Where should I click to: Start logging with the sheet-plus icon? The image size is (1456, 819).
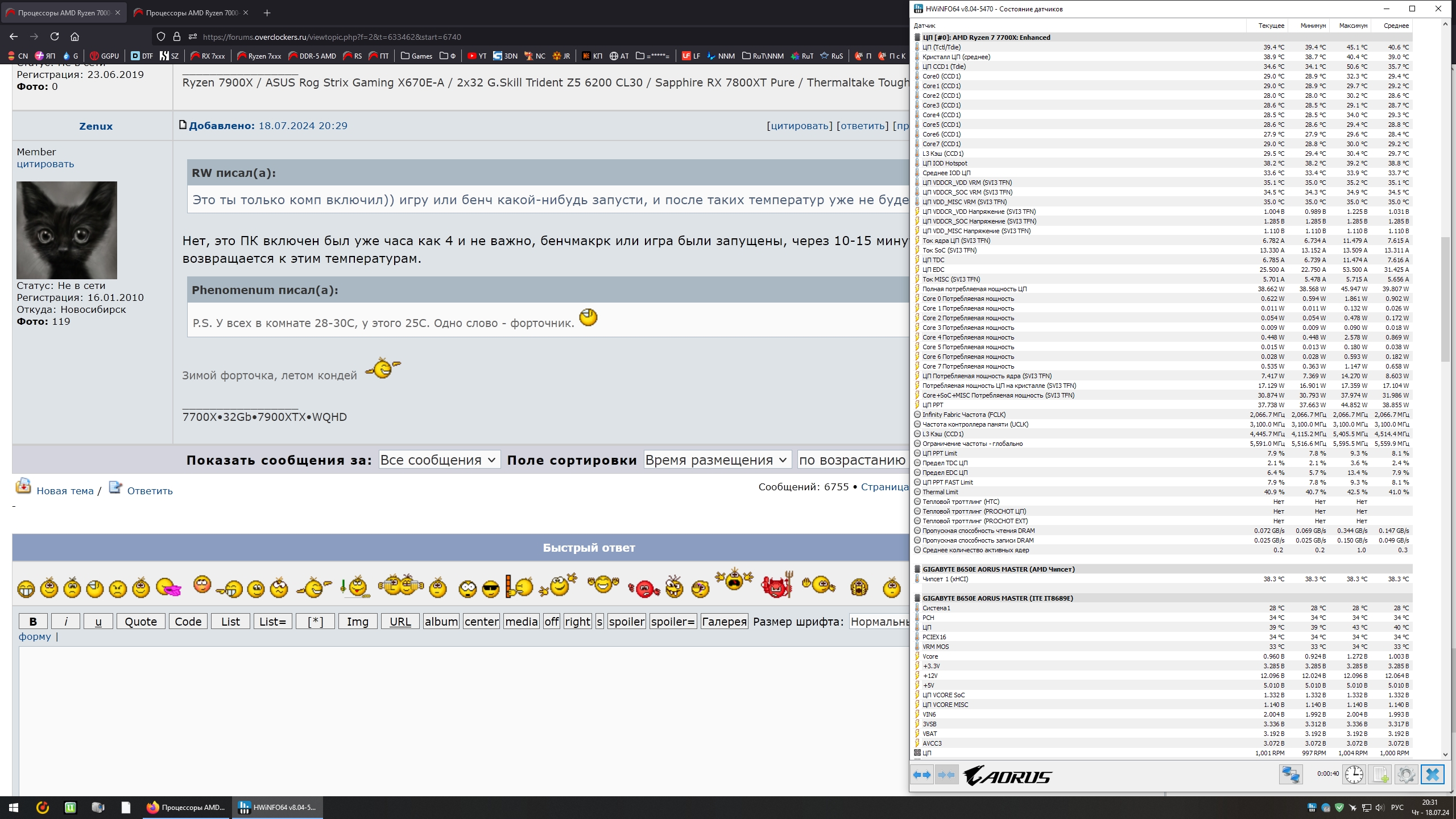[x=1380, y=775]
